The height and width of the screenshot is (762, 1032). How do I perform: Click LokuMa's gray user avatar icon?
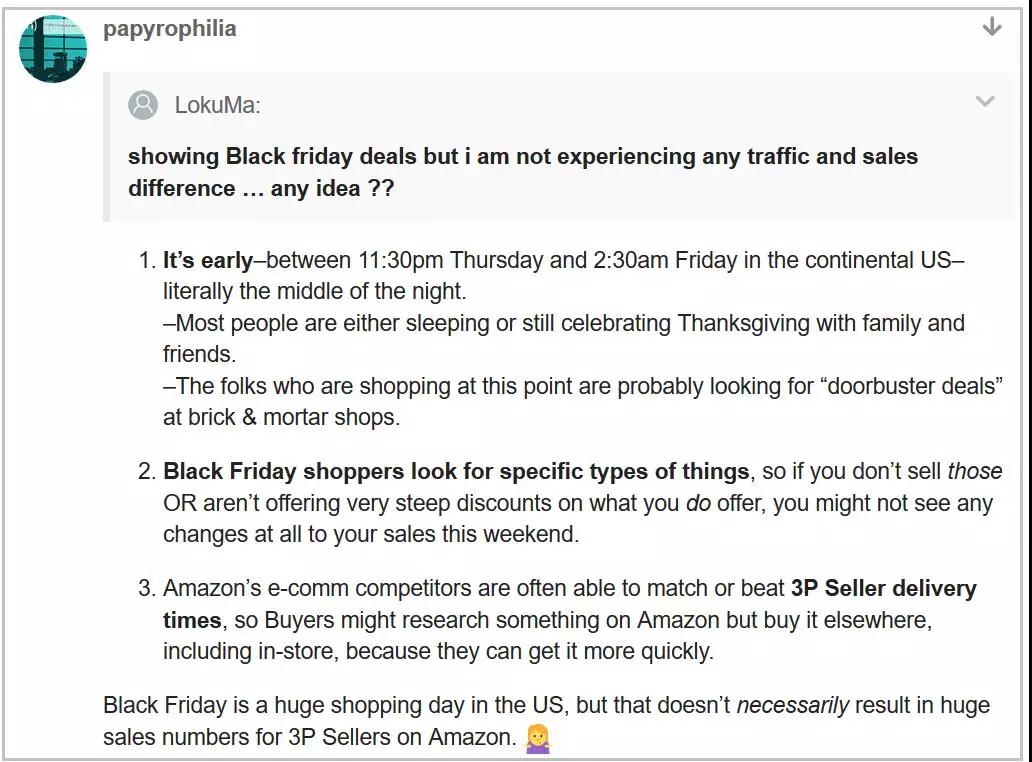143,105
